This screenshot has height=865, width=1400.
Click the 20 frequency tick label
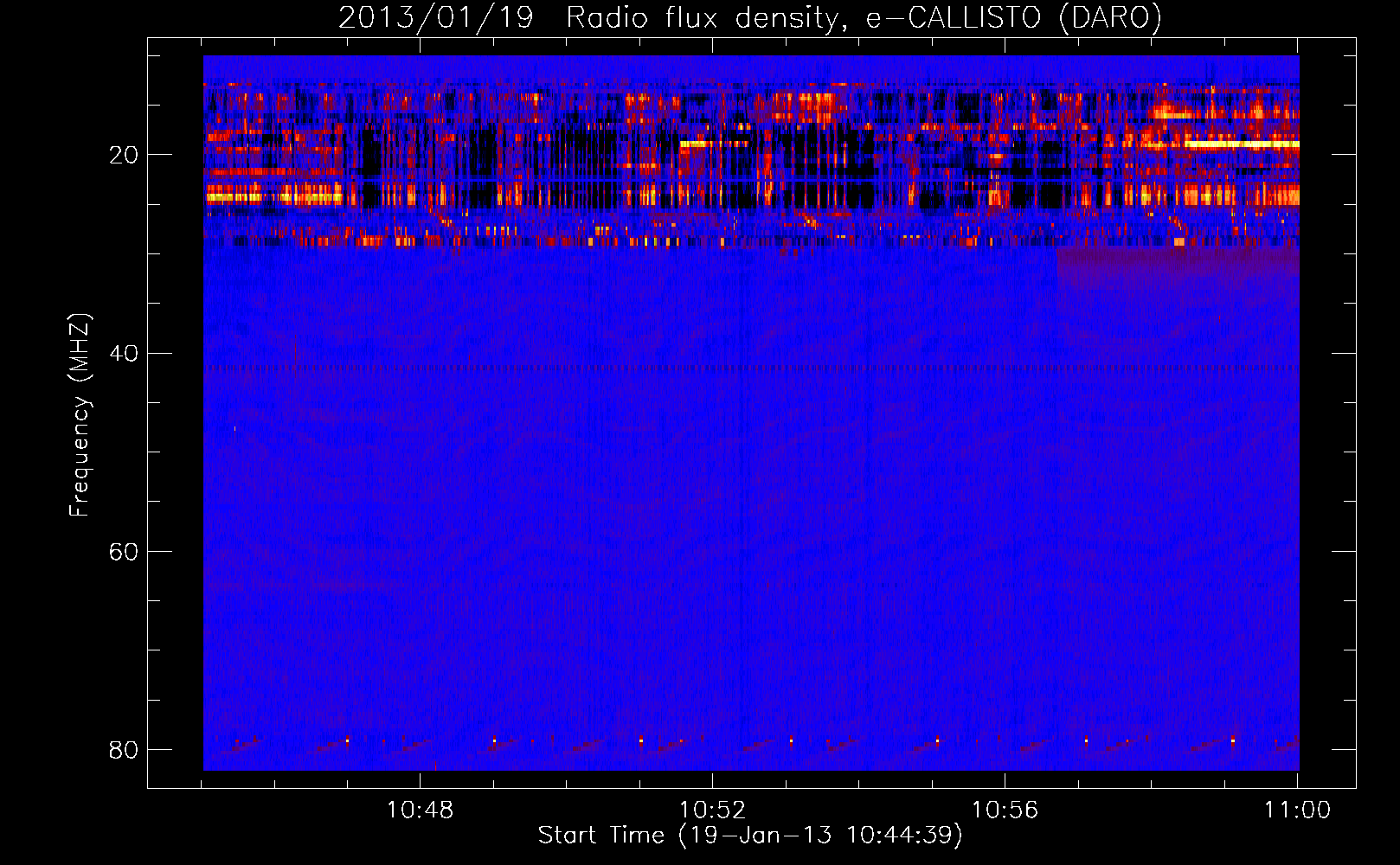[x=124, y=155]
